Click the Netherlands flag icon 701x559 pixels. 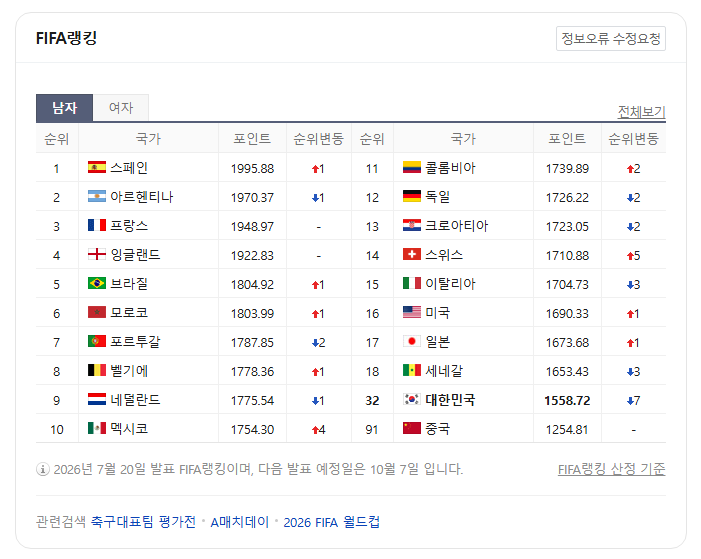(x=97, y=399)
